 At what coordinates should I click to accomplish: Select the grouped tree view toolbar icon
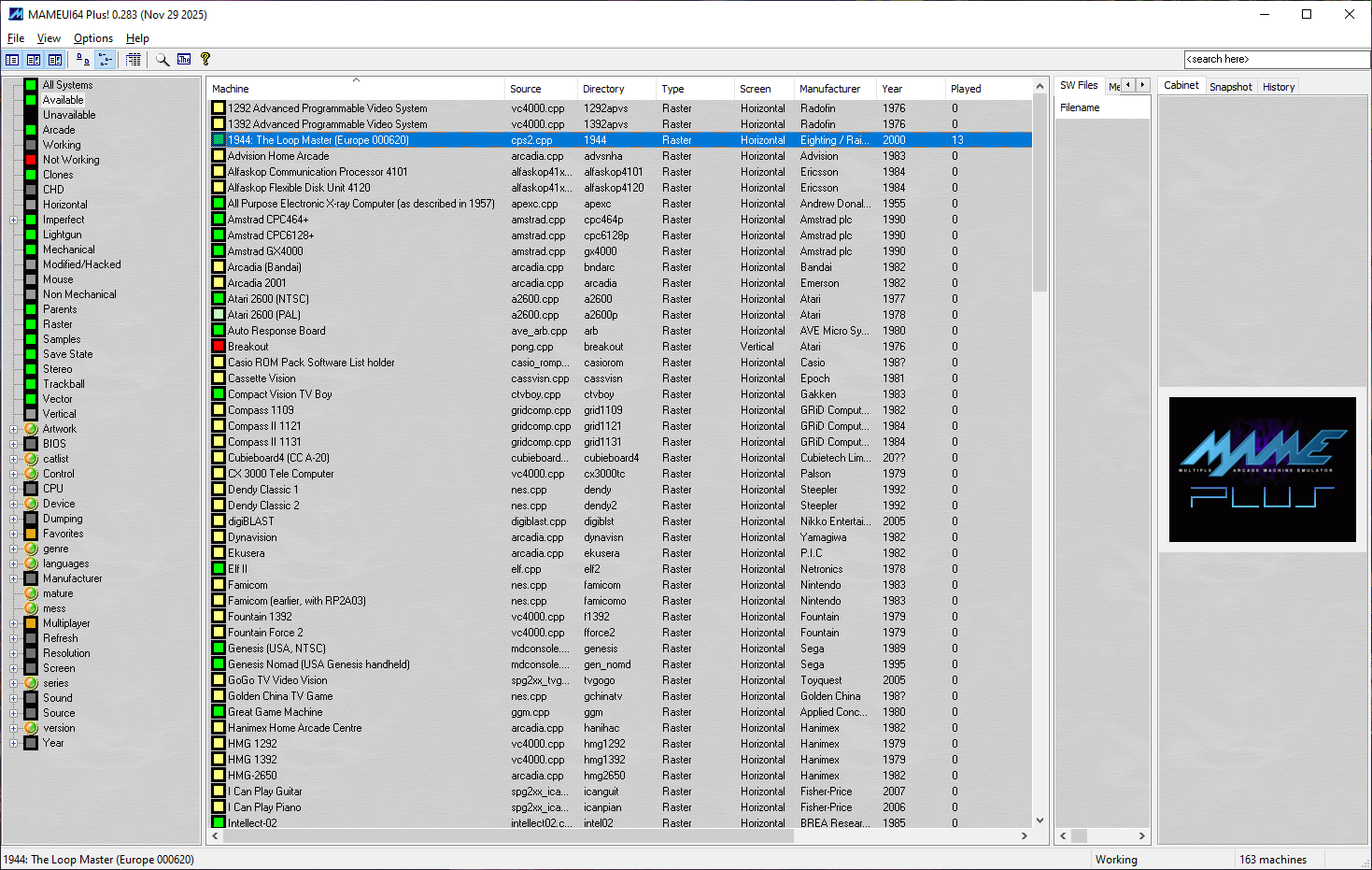[x=106, y=60]
